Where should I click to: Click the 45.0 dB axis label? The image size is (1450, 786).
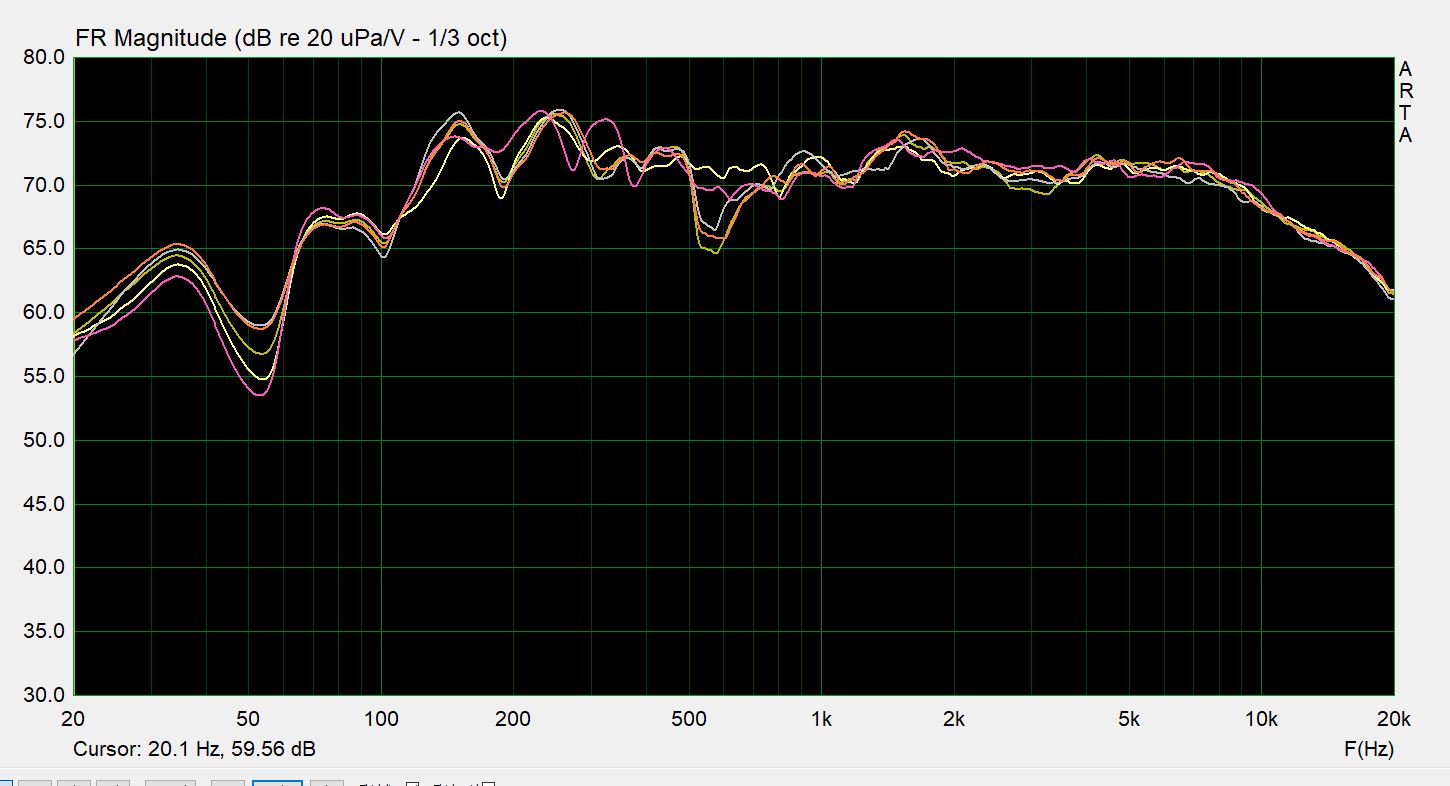(x=43, y=504)
